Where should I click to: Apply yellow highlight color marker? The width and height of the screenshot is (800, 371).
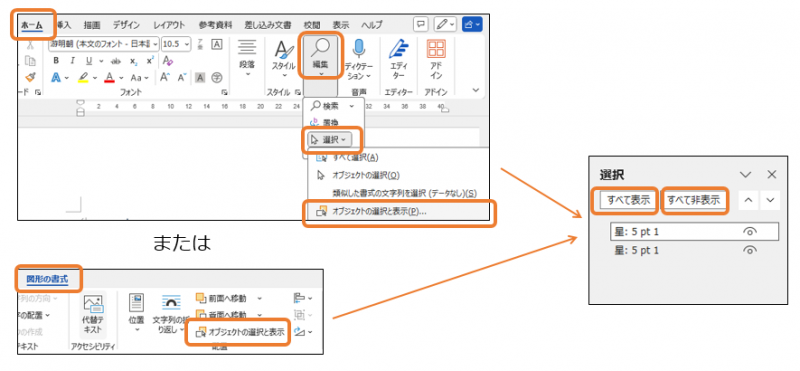click(x=84, y=78)
